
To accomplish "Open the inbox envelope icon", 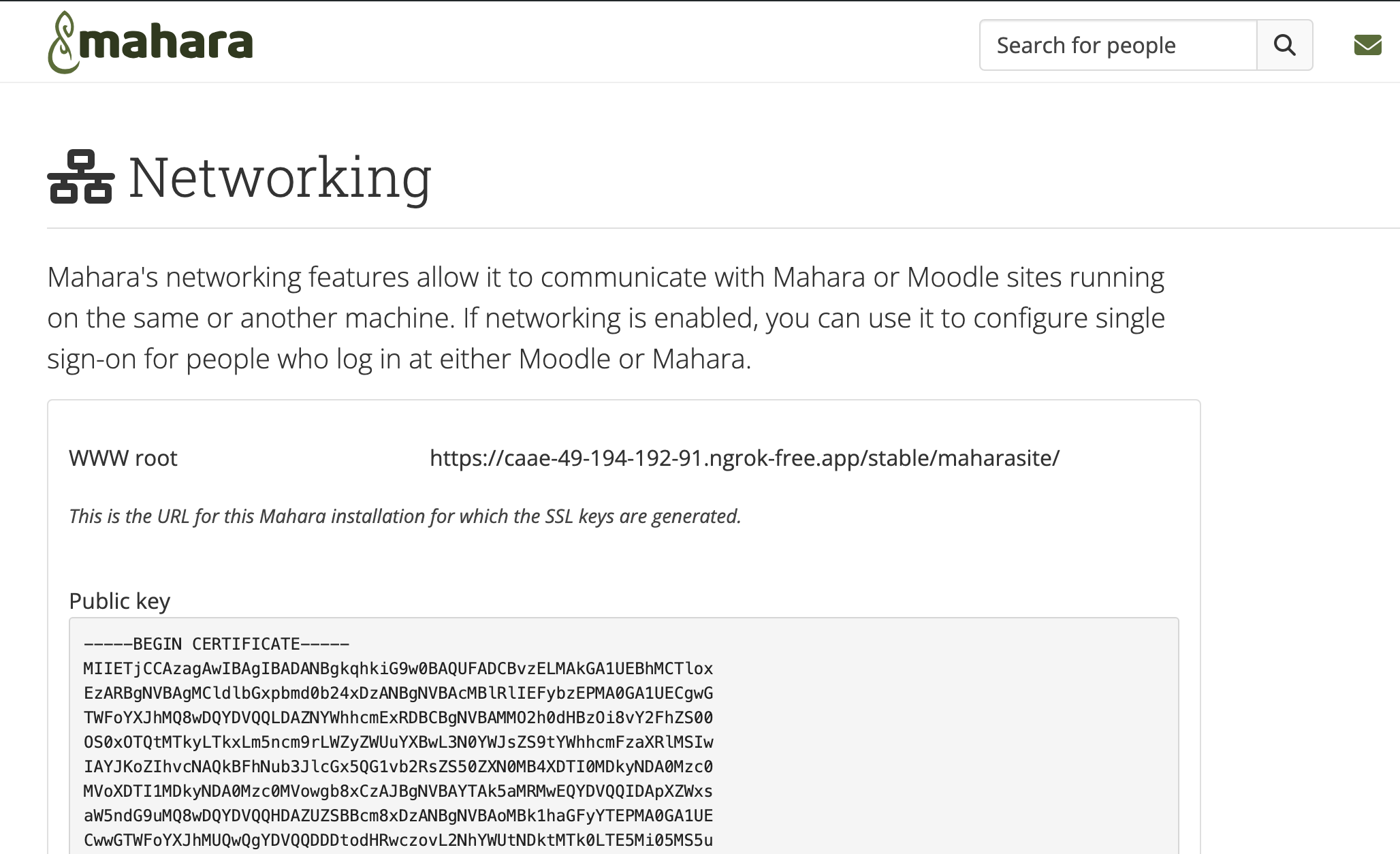I will point(1367,45).
